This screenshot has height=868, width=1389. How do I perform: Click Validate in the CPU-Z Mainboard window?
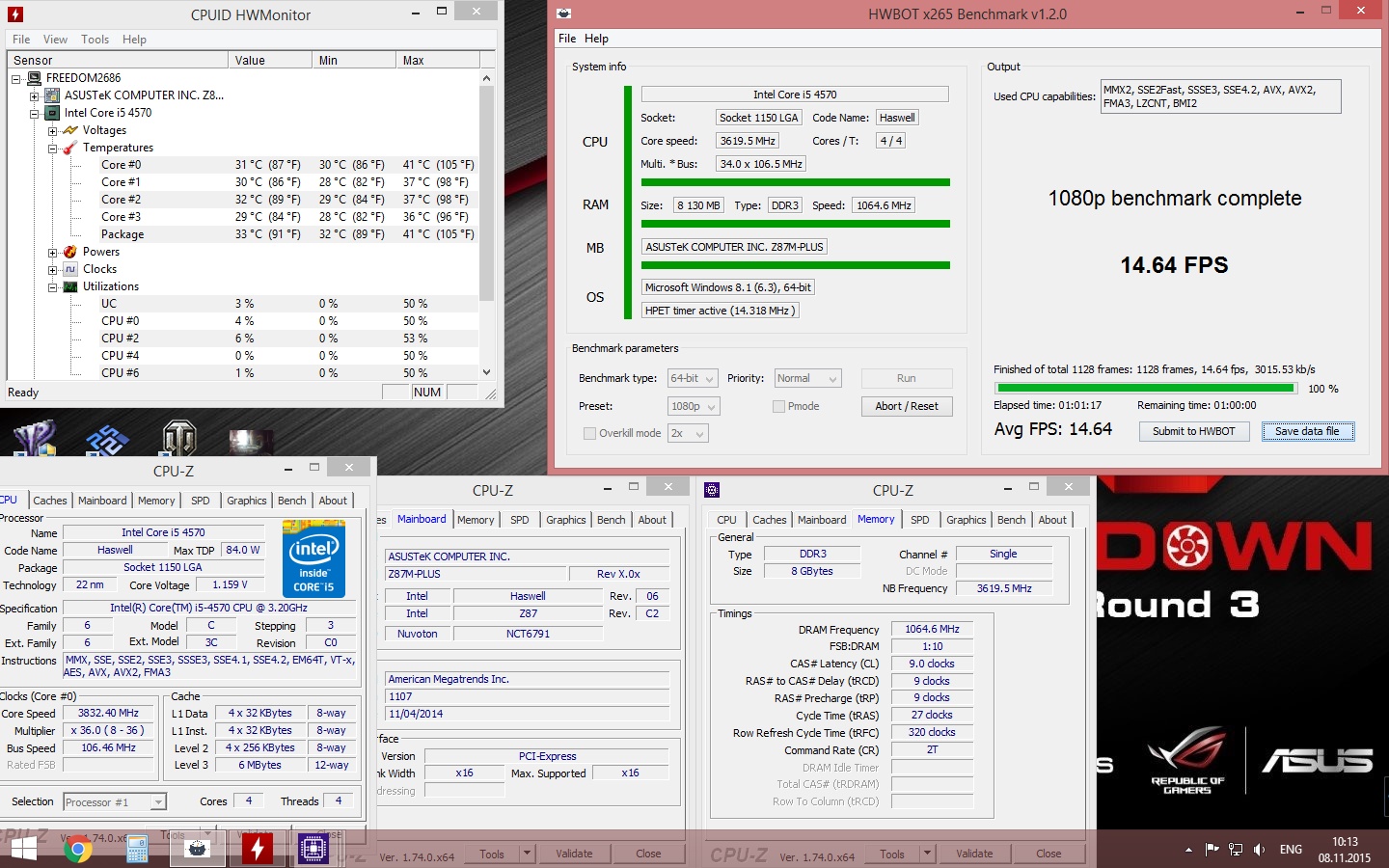pos(574,854)
